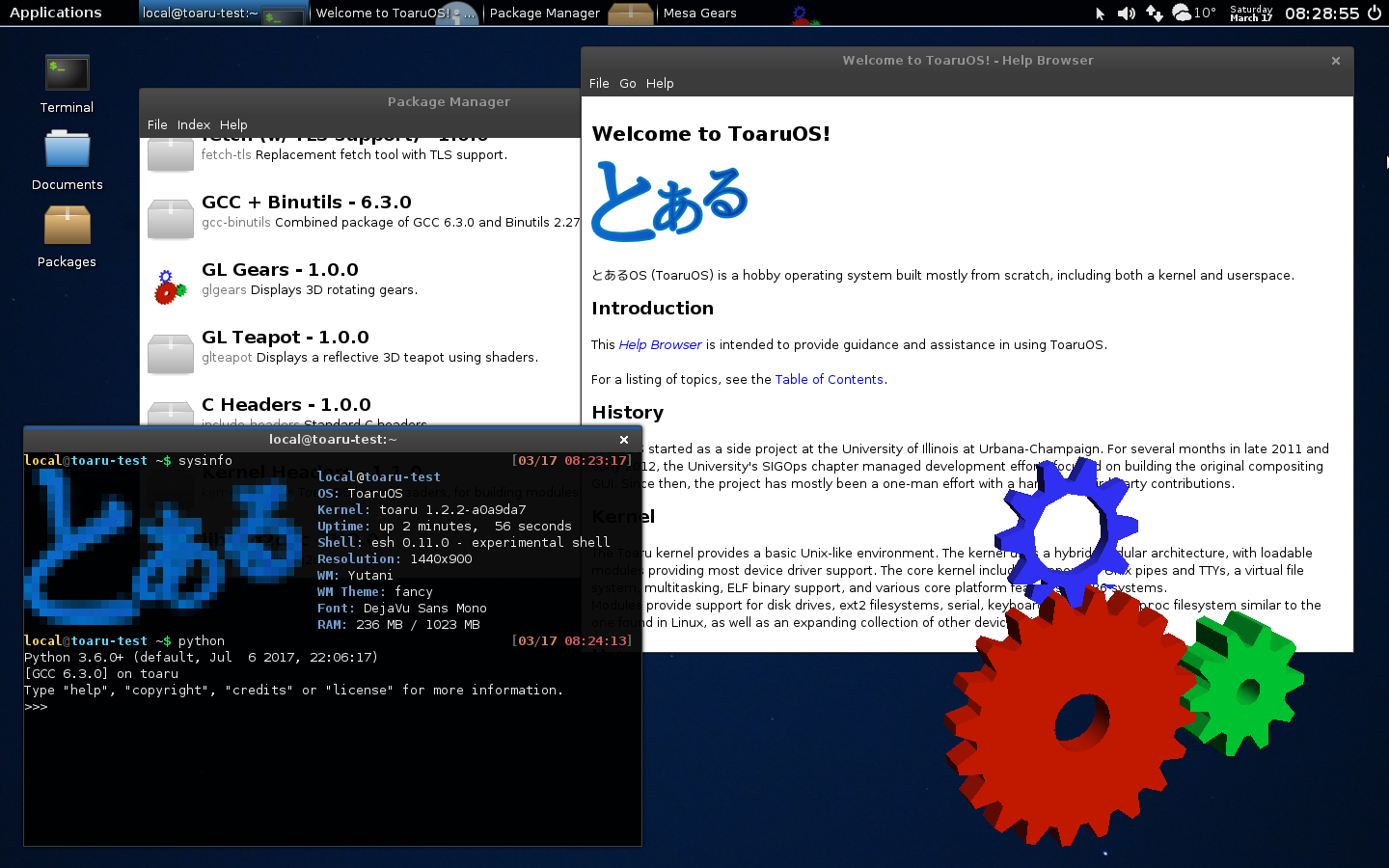The image size is (1389, 868).
Task: Open the Terminal desktop icon
Action: pyautogui.click(x=67, y=84)
